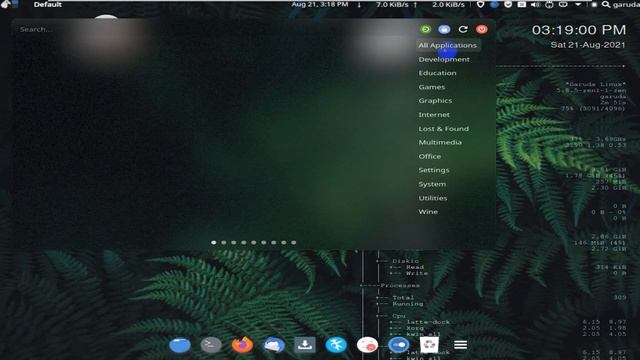Image resolution: width=640 pixels, height=360 pixels.
Task: Click the Aug 21, 3:18 PM panel clock
Action: [x=320, y=4]
